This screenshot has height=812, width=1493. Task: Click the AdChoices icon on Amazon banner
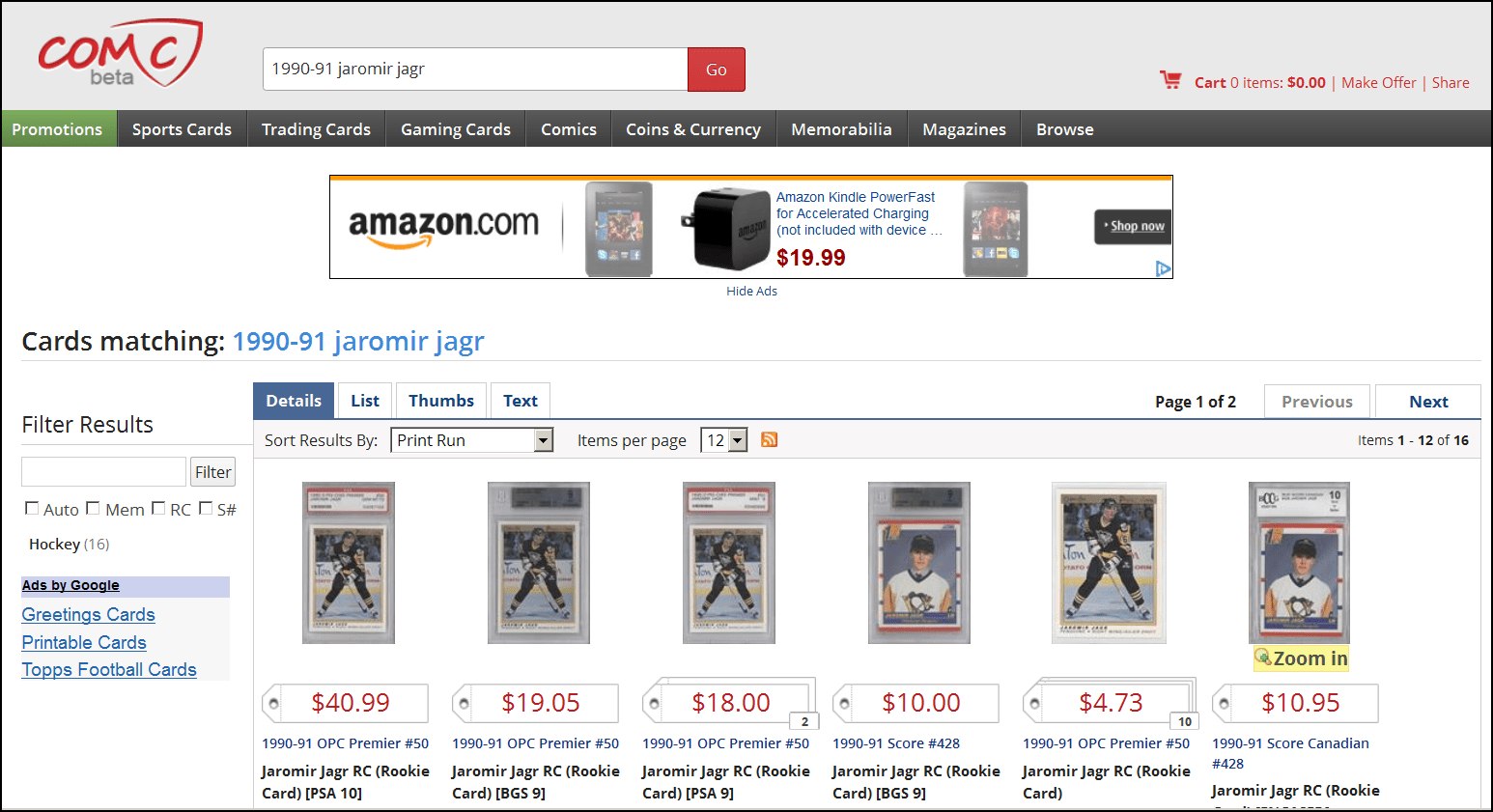pyautogui.click(x=1164, y=268)
